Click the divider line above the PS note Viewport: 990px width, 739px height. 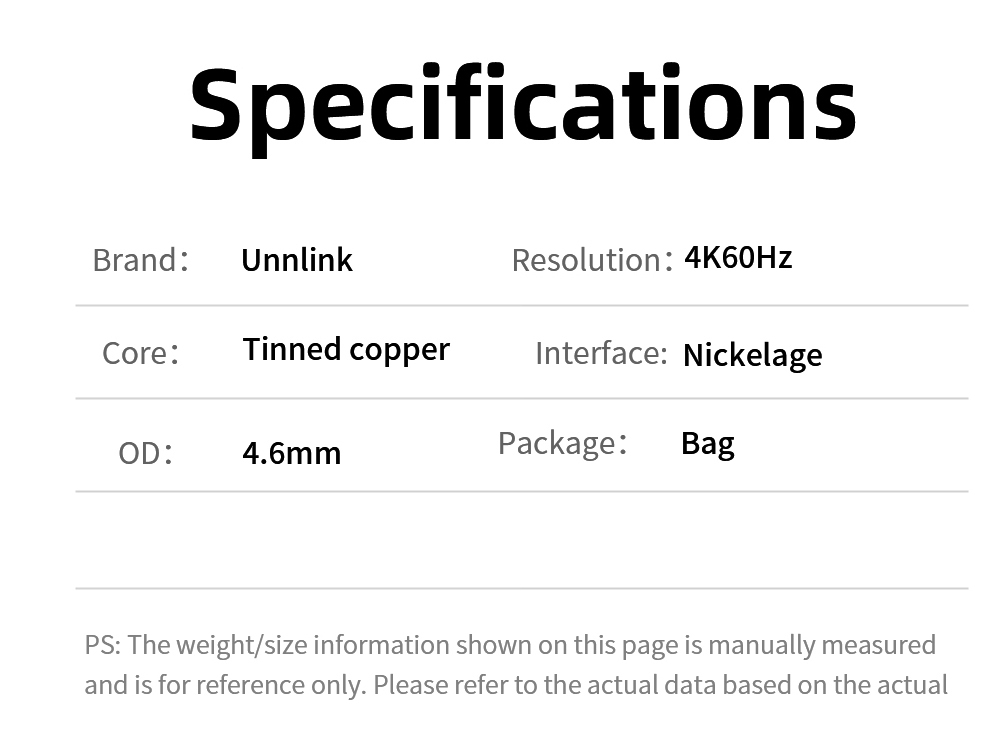tap(521, 588)
